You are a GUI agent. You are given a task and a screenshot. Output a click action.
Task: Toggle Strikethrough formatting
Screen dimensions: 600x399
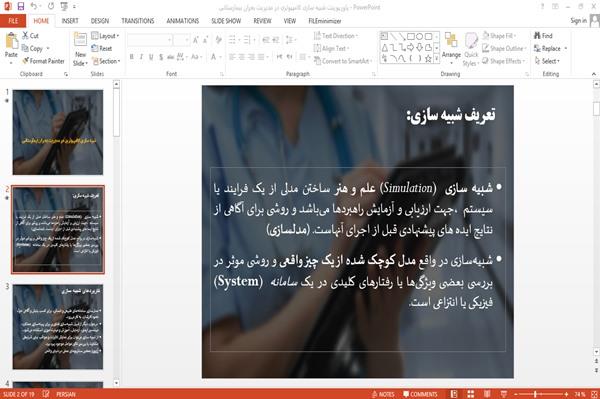click(x=170, y=57)
